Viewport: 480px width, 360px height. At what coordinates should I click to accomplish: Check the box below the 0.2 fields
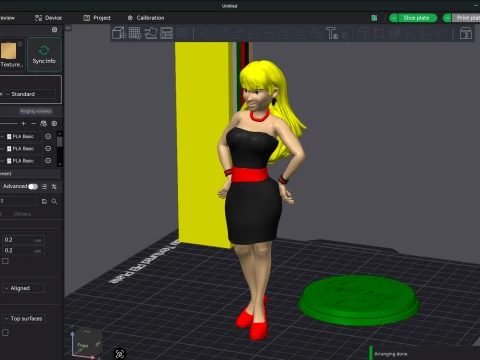5,261
